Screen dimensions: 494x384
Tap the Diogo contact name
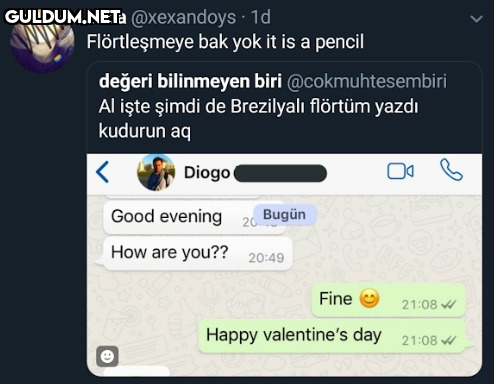(x=207, y=173)
